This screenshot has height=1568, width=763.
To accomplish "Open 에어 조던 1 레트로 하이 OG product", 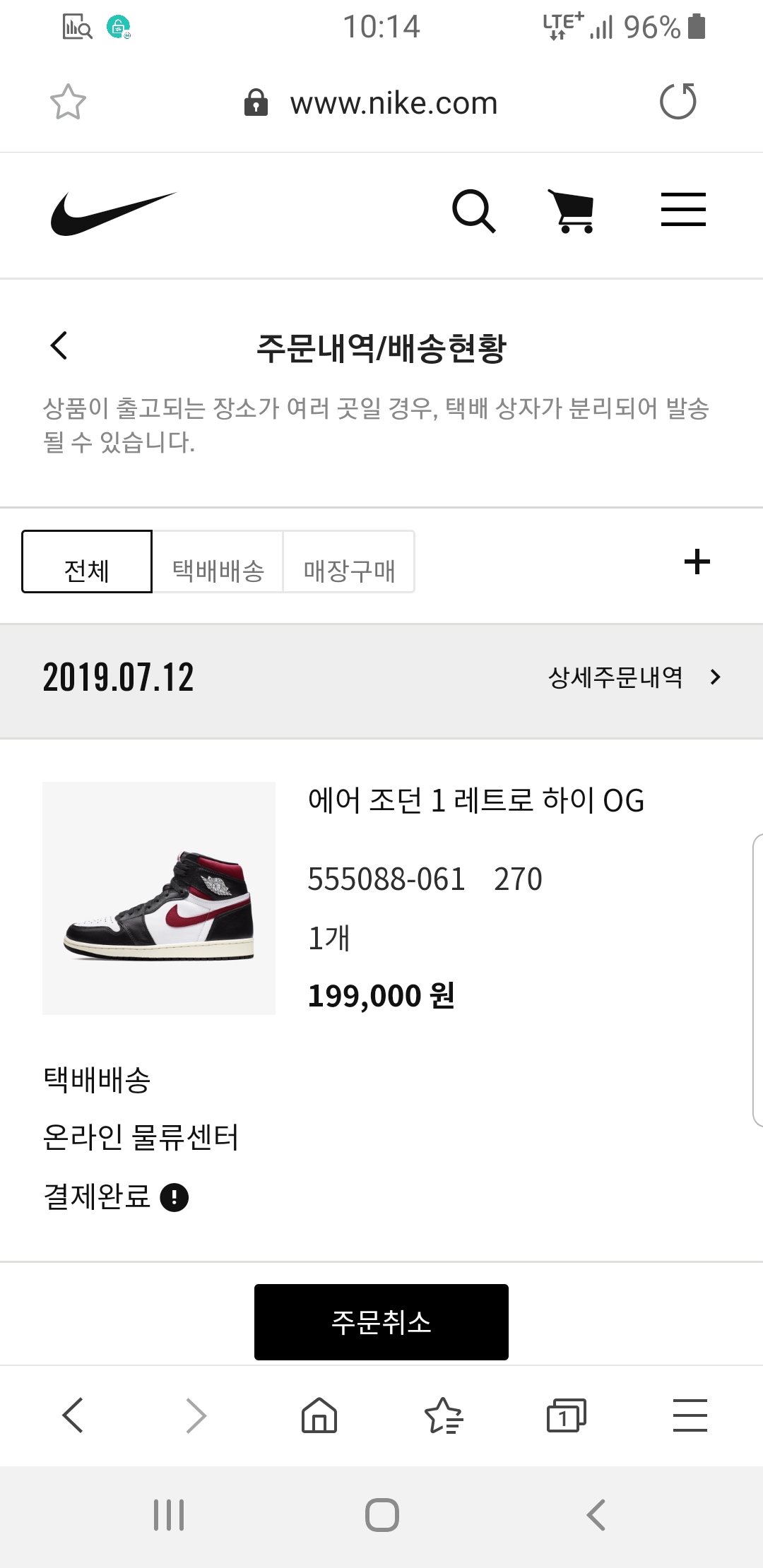I will 475,801.
